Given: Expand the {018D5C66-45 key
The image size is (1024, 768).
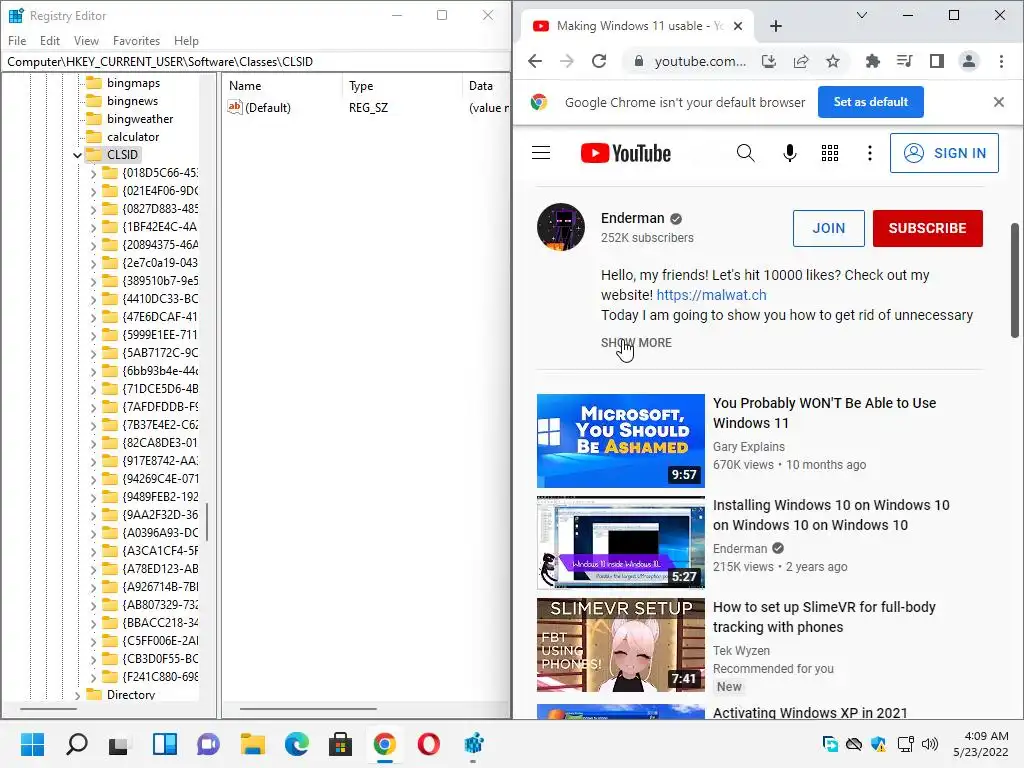Looking at the screenshot, I should click(93, 173).
